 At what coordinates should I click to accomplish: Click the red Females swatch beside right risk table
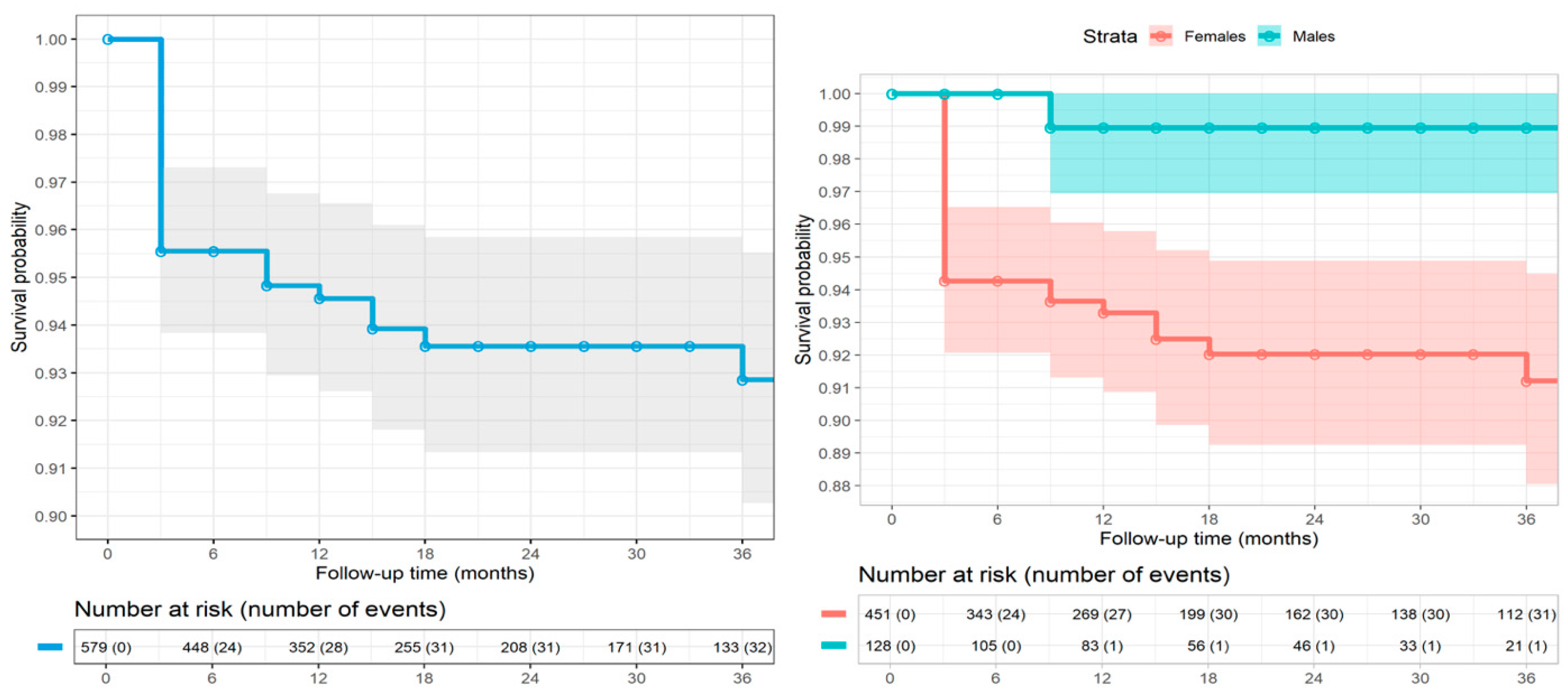click(833, 614)
